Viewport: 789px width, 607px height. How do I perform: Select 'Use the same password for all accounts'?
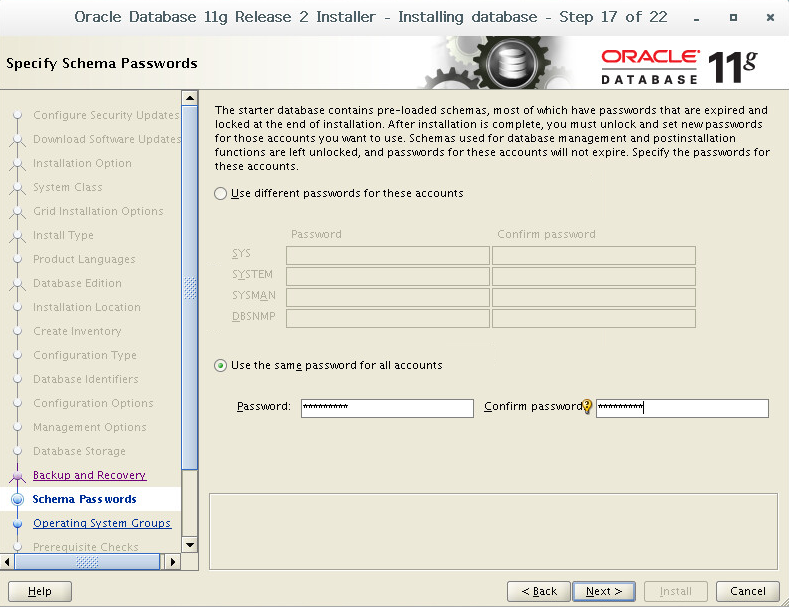(220, 365)
